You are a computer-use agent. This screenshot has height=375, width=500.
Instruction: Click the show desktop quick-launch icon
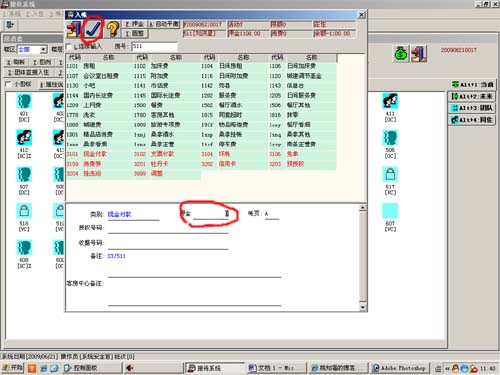point(54,368)
